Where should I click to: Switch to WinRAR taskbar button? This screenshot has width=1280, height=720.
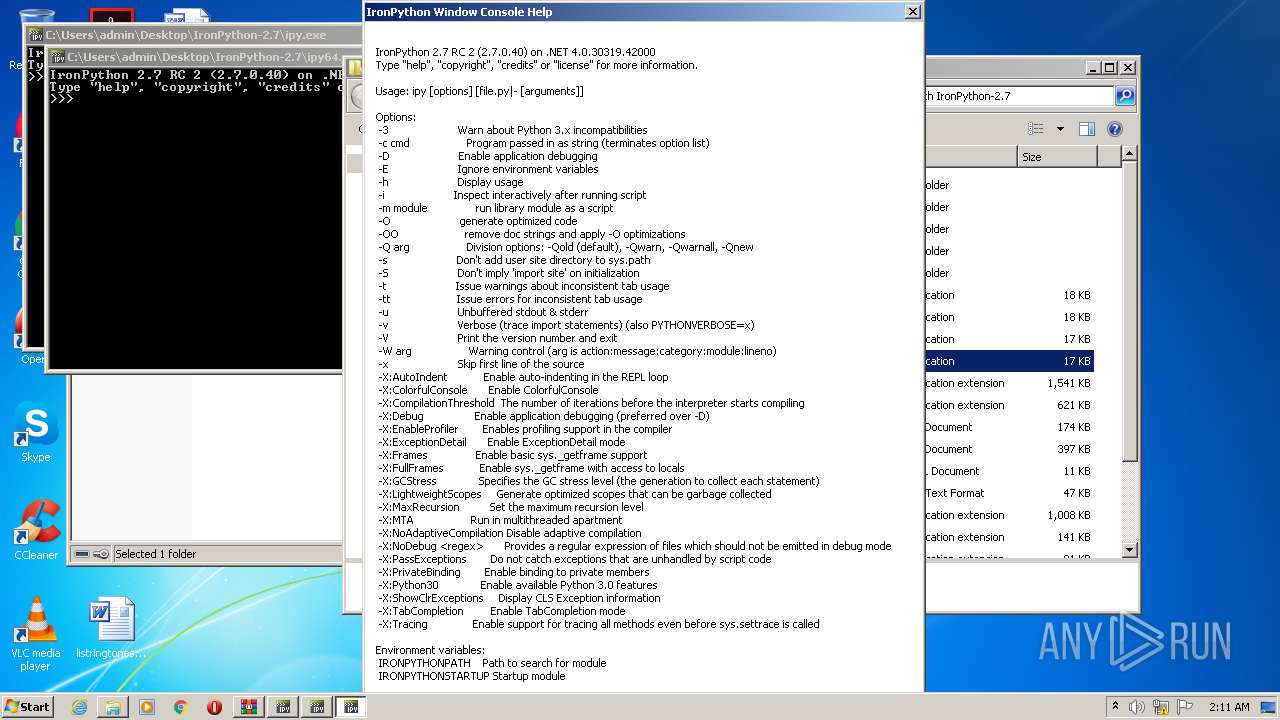click(249, 707)
